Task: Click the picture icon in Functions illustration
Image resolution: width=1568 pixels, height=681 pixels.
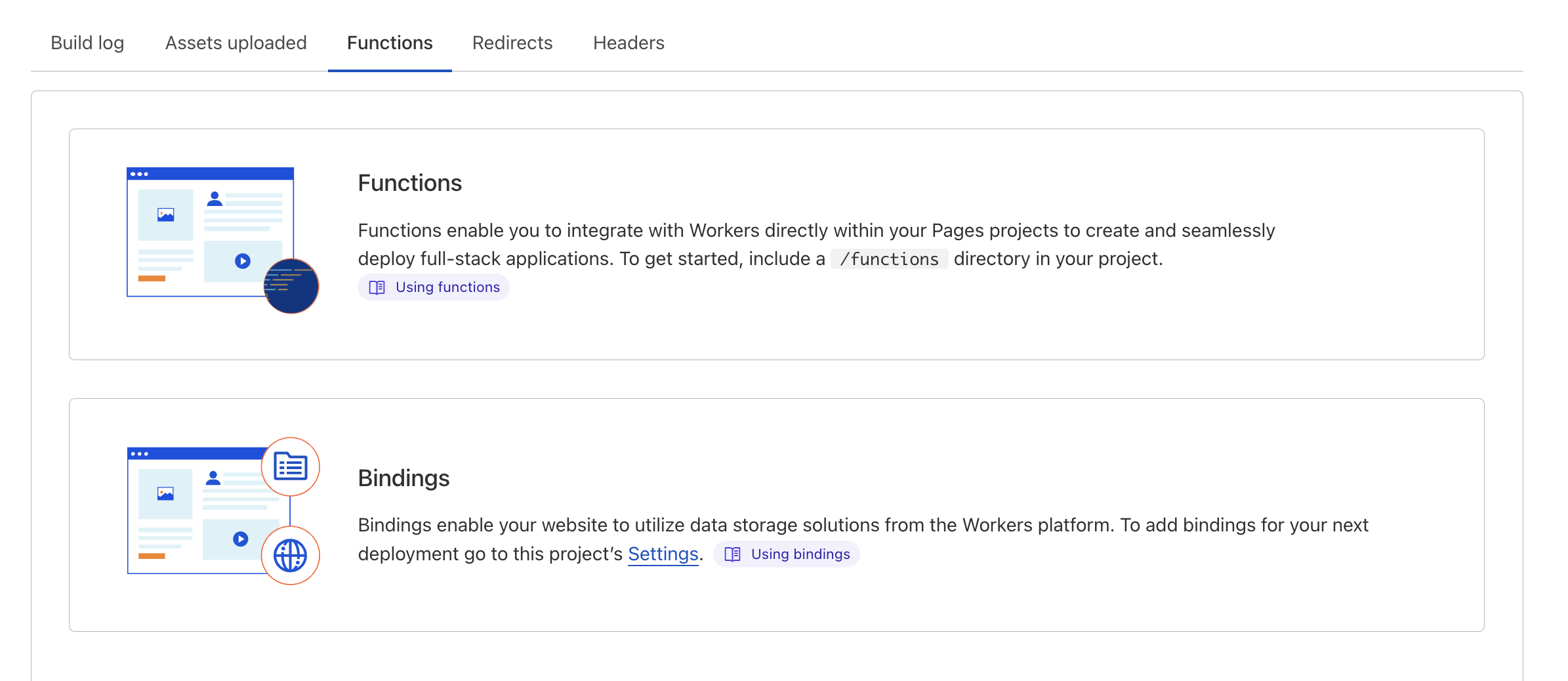Action: [x=166, y=215]
